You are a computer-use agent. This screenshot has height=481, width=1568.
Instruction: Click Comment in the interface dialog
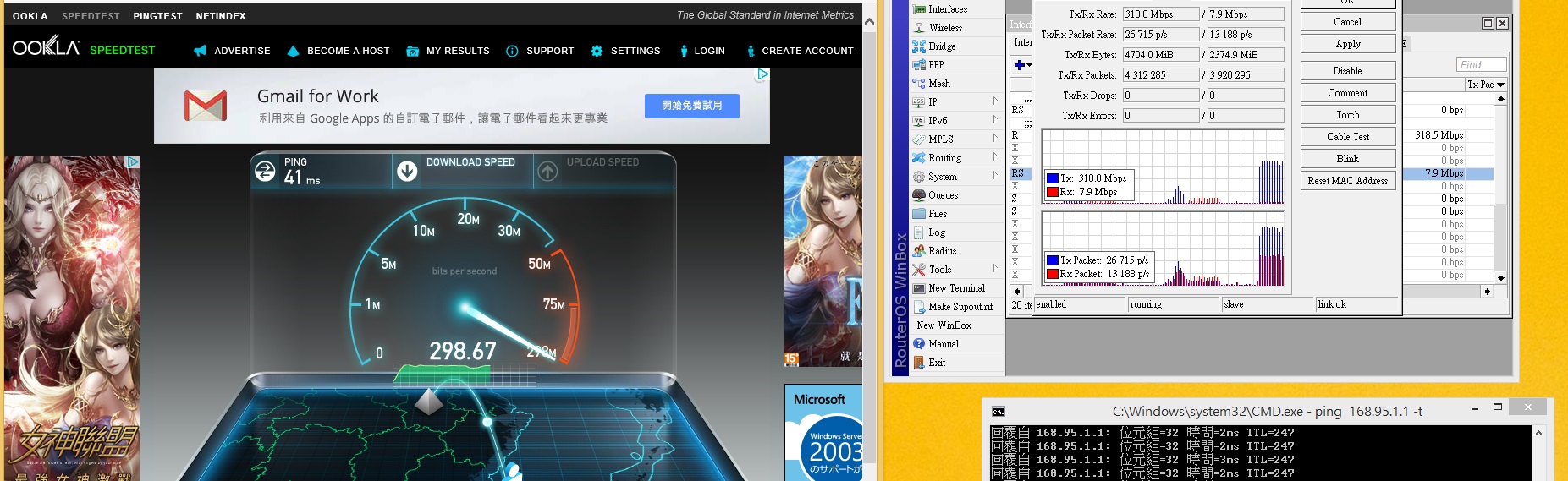pyautogui.click(x=1348, y=93)
